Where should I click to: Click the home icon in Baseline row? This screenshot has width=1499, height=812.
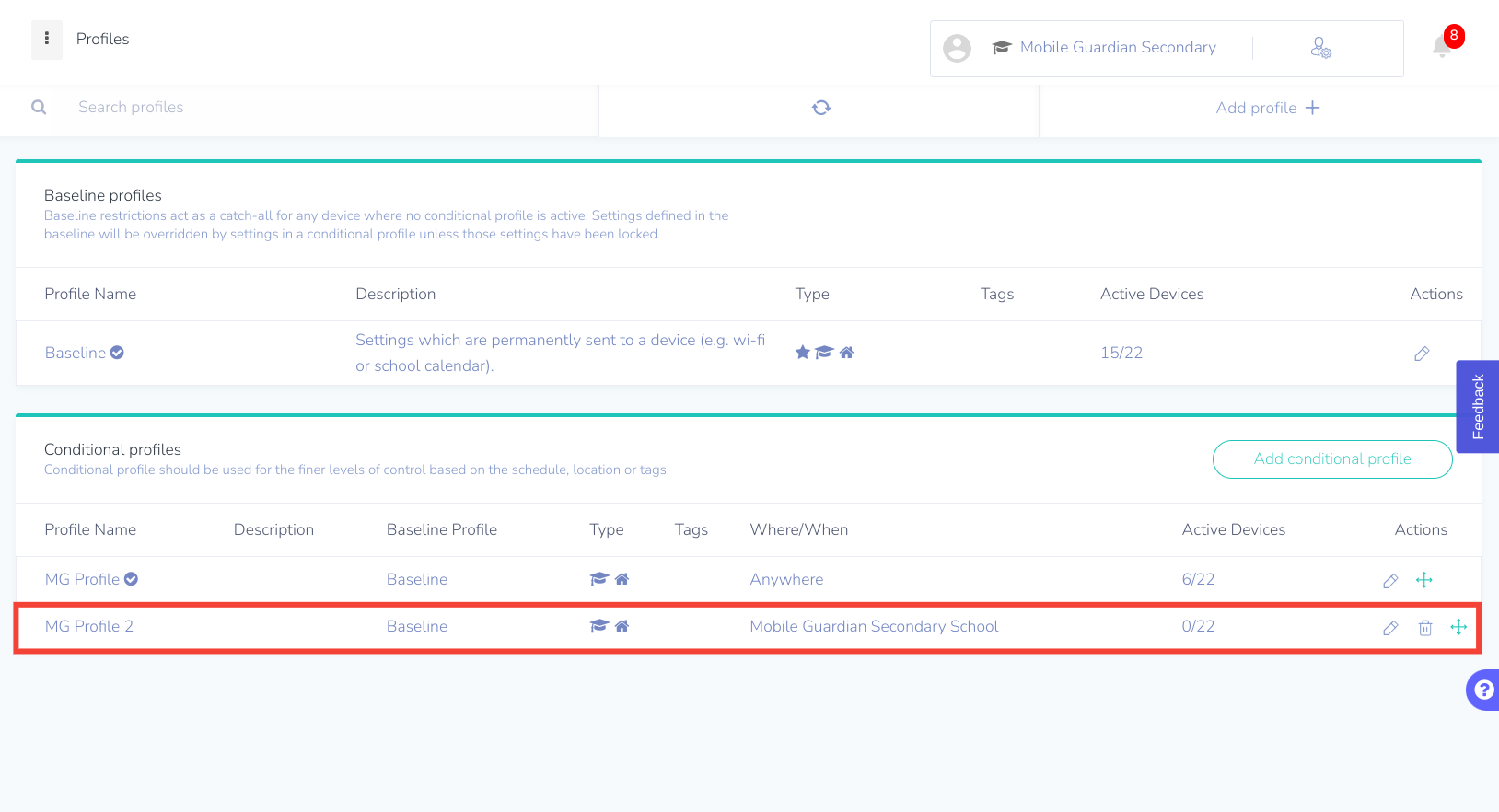point(846,353)
